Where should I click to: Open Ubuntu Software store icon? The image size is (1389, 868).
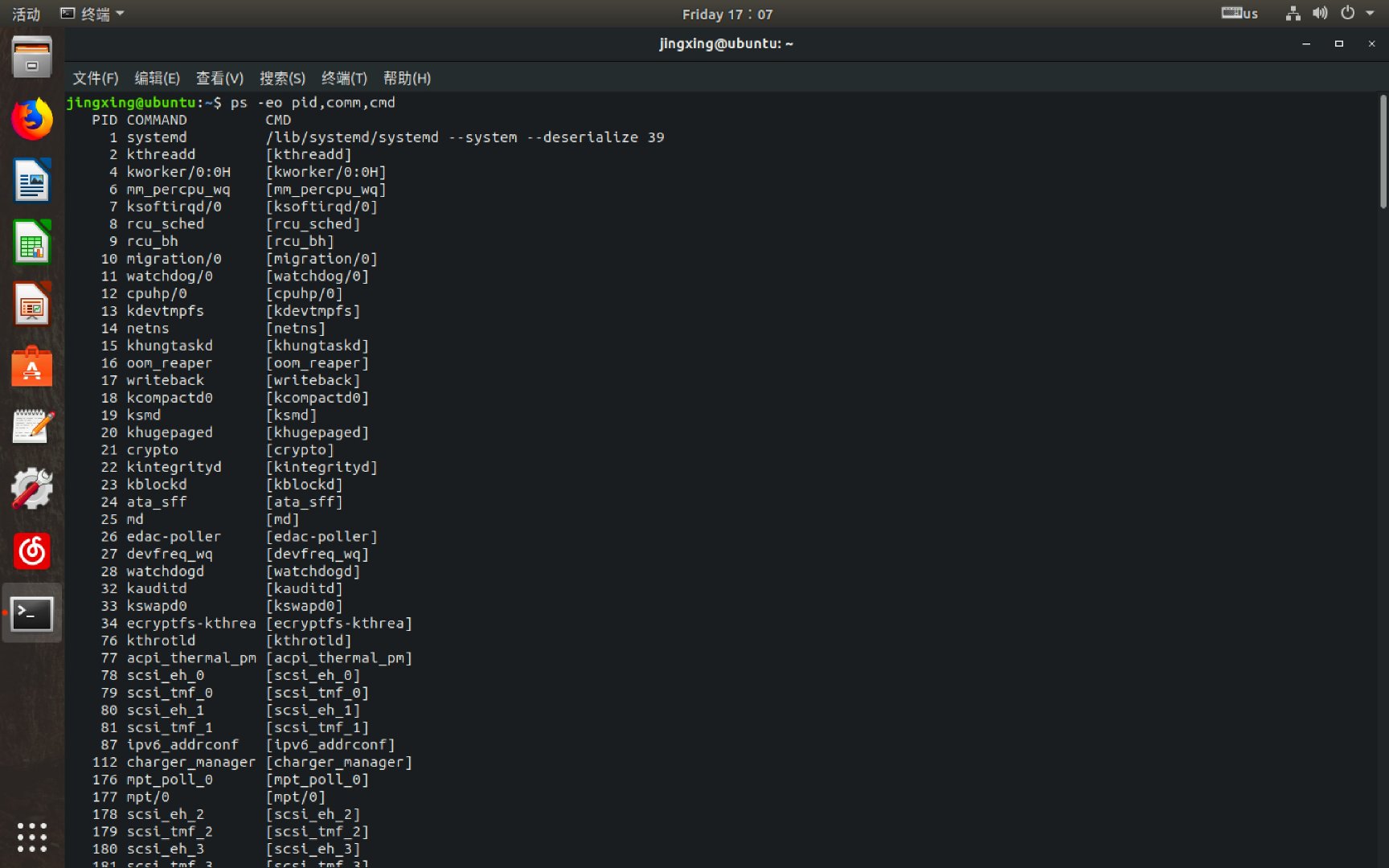pyautogui.click(x=32, y=366)
